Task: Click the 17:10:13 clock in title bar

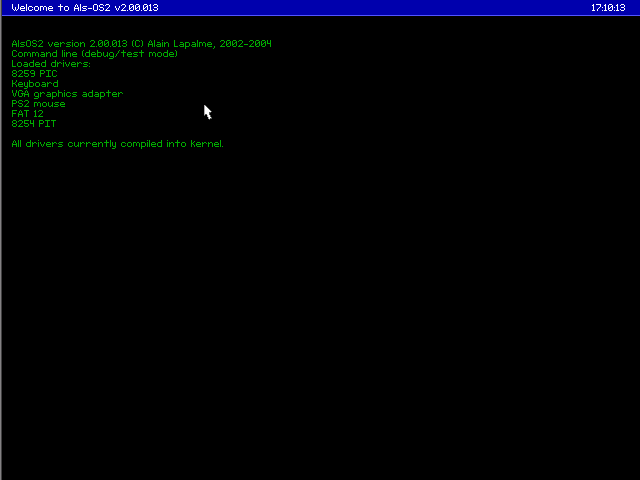Action: [608, 8]
